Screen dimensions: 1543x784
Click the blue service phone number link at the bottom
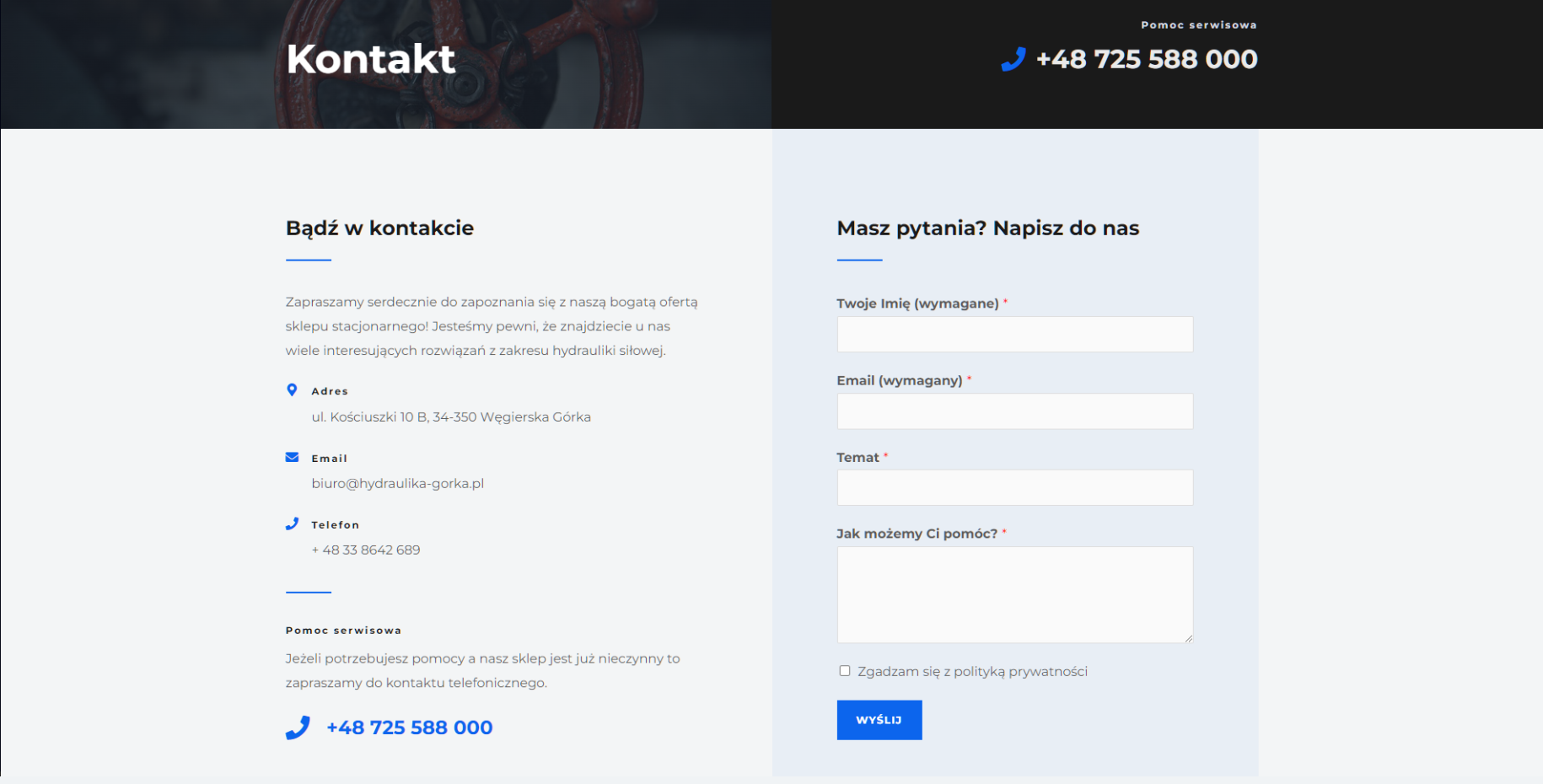(409, 728)
